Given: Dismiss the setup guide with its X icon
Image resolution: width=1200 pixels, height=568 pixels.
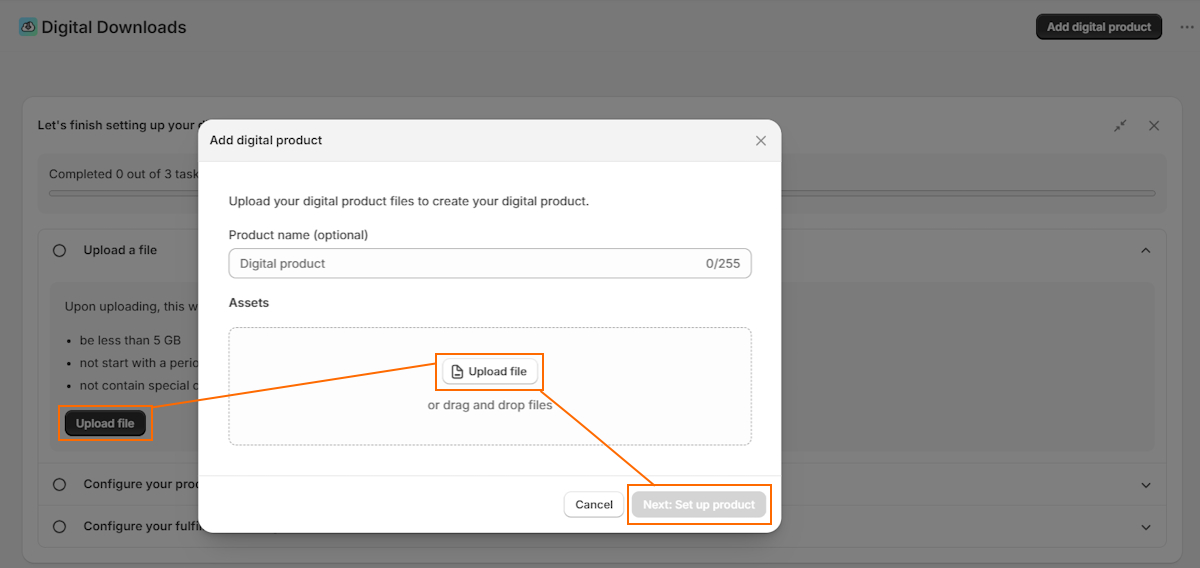Looking at the screenshot, I should (1154, 126).
